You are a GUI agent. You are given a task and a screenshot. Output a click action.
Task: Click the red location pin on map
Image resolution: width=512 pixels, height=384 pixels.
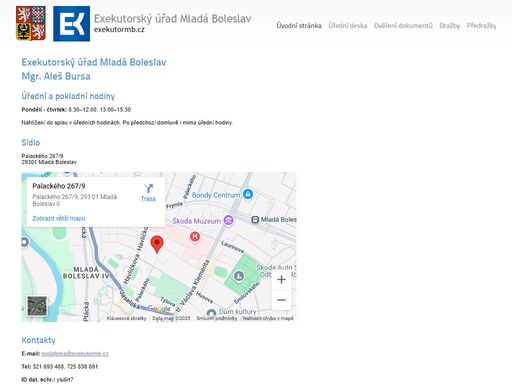click(x=157, y=244)
